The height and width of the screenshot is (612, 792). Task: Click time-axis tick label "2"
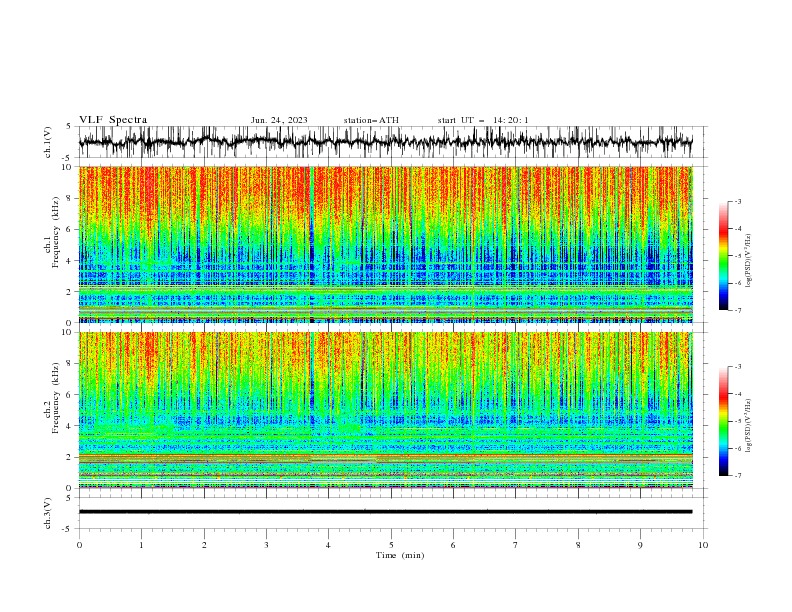tap(204, 545)
